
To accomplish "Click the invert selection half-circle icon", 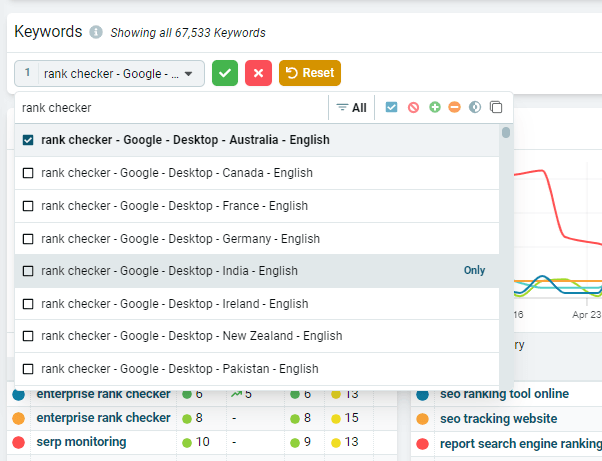I will [475, 107].
